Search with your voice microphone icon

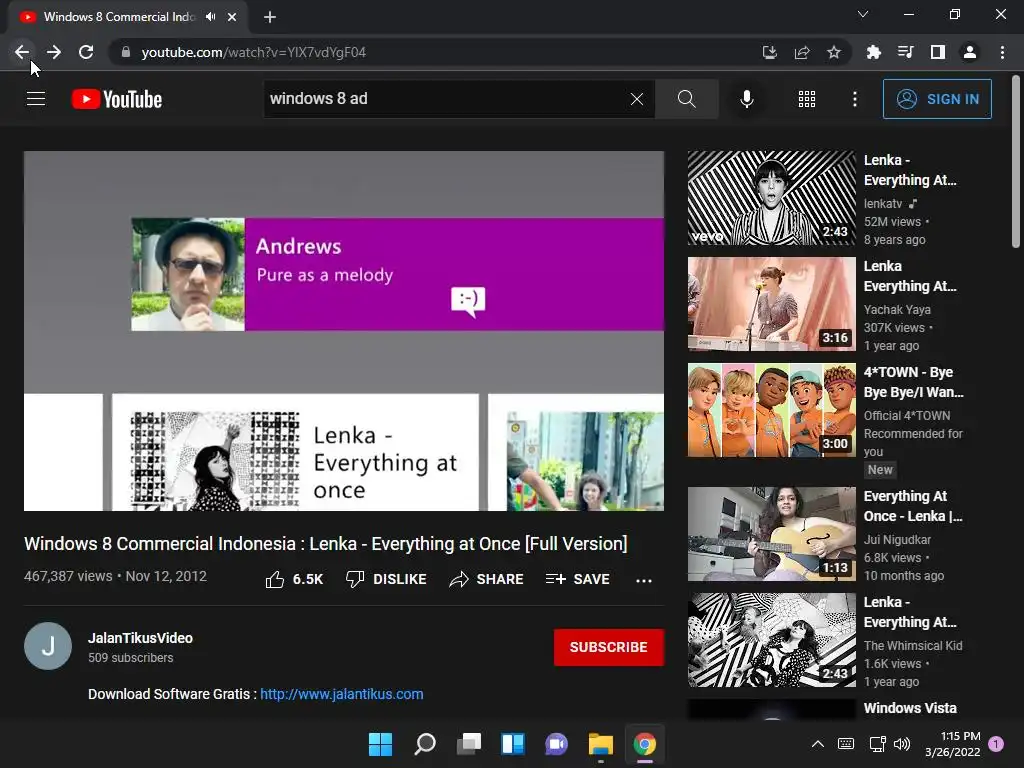tap(746, 99)
